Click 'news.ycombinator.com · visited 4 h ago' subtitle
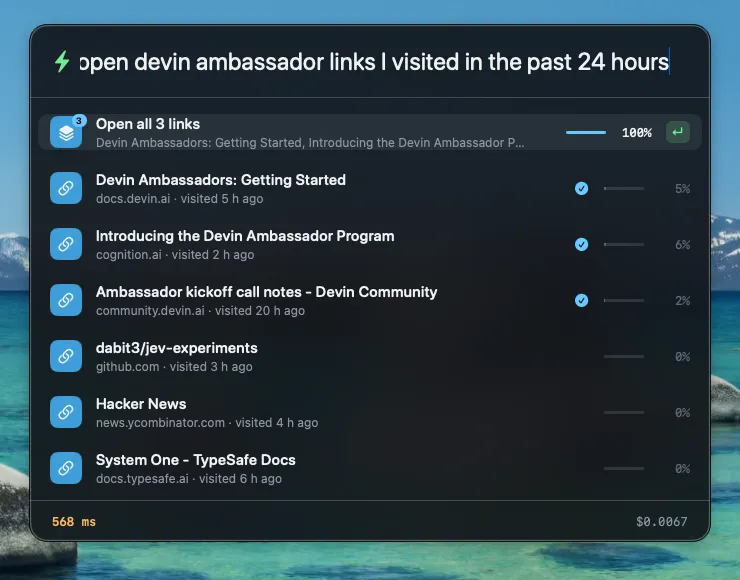This screenshot has height=580, width=740. pyautogui.click(x=207, y=422)
